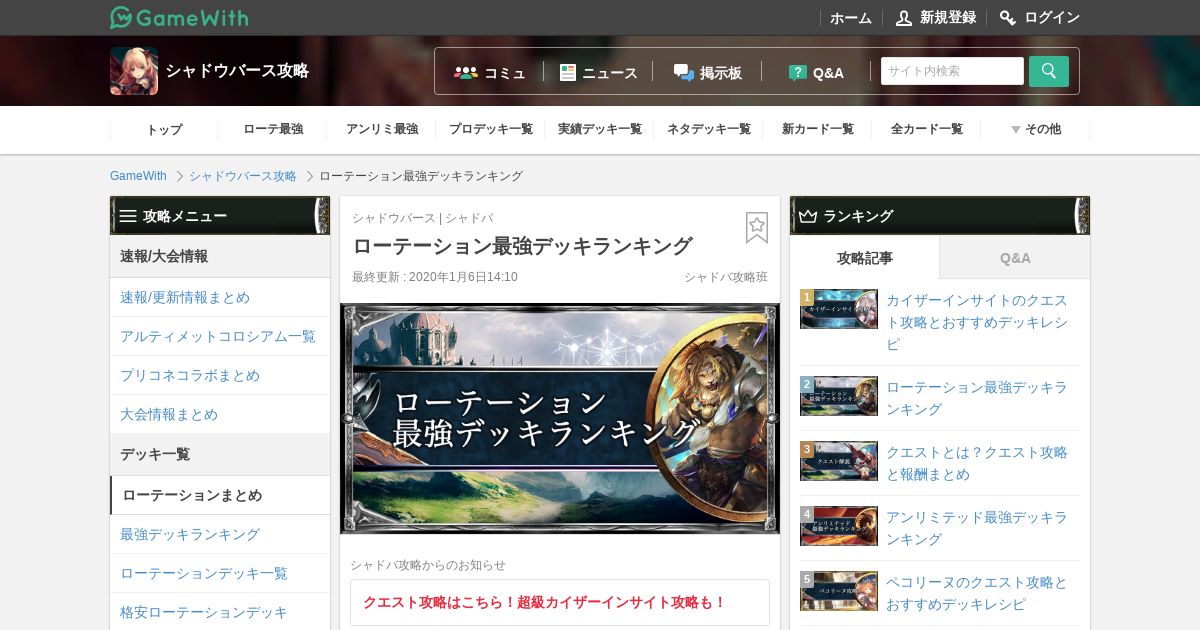The width and height of the screenshot is (1200, 630).
Task: Select the 新カード一覧 navigation tab
Action: pyautogui.click(x=818, y=129)
